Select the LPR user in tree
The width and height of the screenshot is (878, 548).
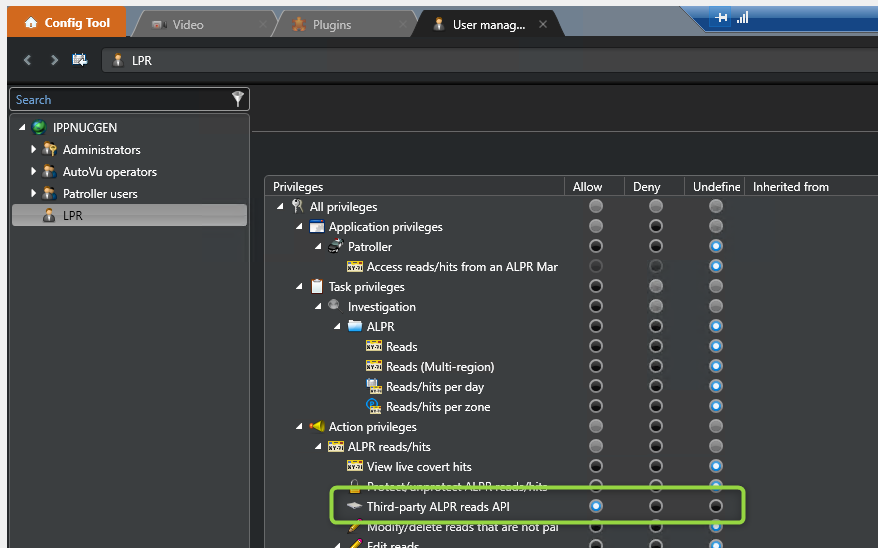[72, 216]
